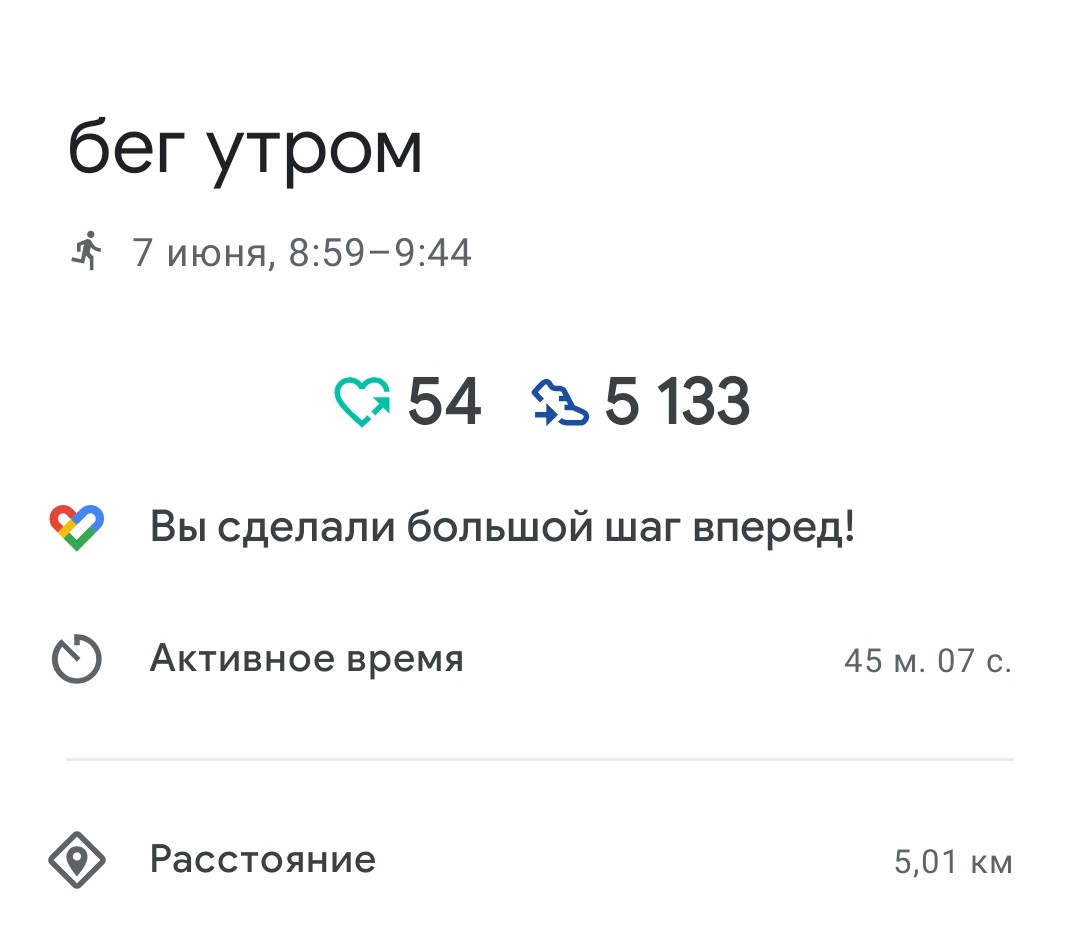Tap the Google Fit multicolor heart logo
The height and width of the screenshot is (934, 1080).
(x=76, y=528)
